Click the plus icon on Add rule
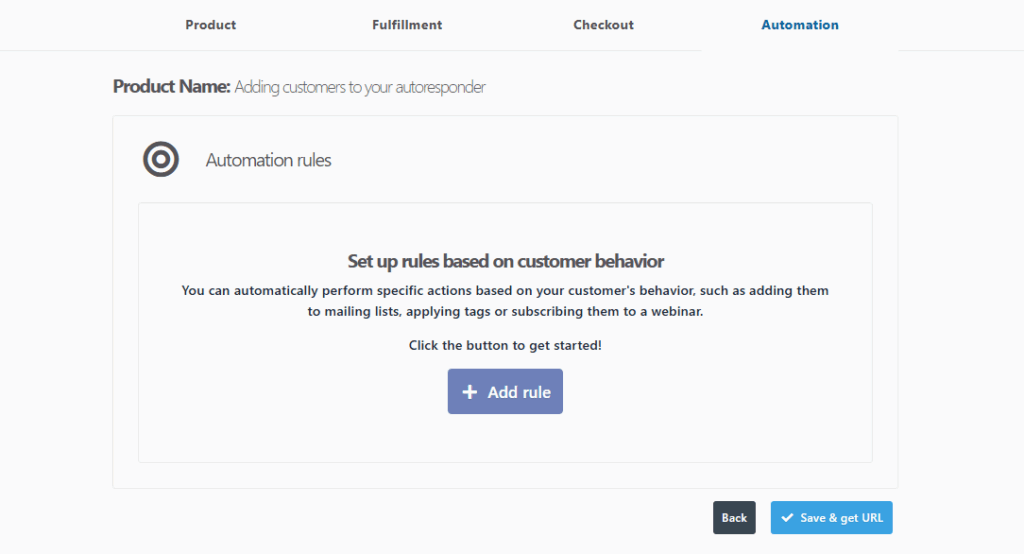 pos(470,392)
